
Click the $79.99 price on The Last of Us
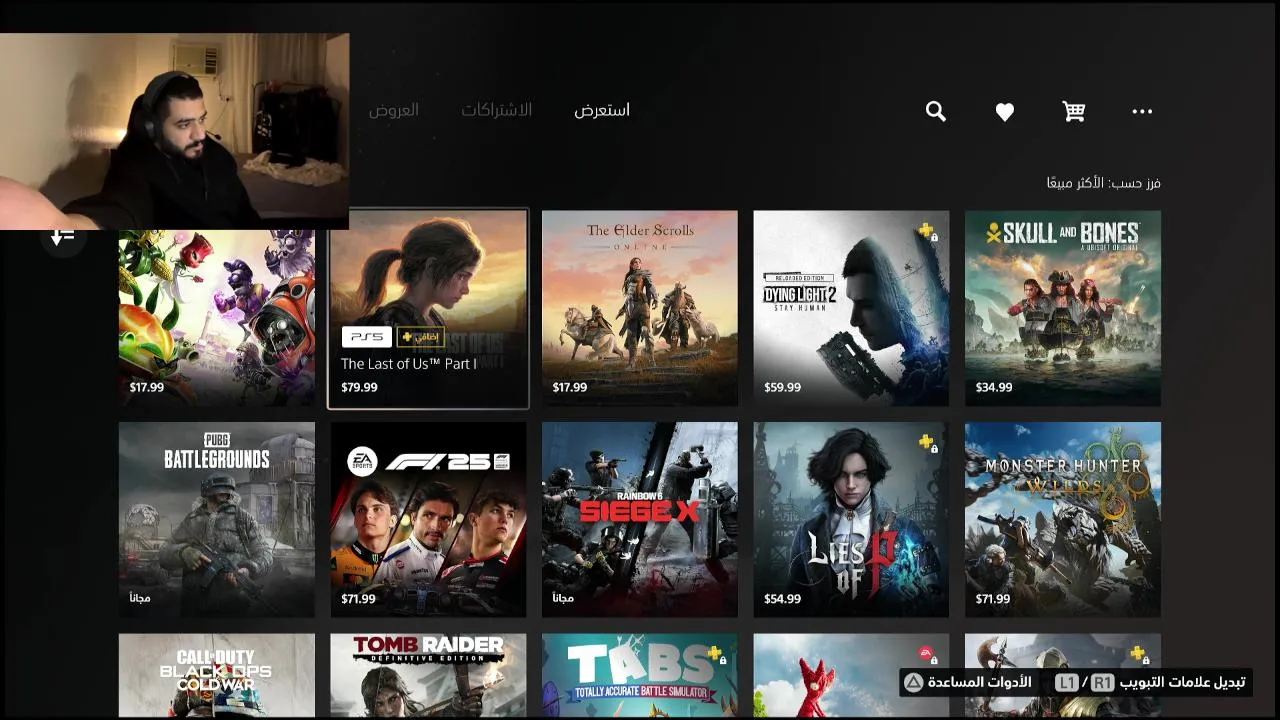click(359, 388)
